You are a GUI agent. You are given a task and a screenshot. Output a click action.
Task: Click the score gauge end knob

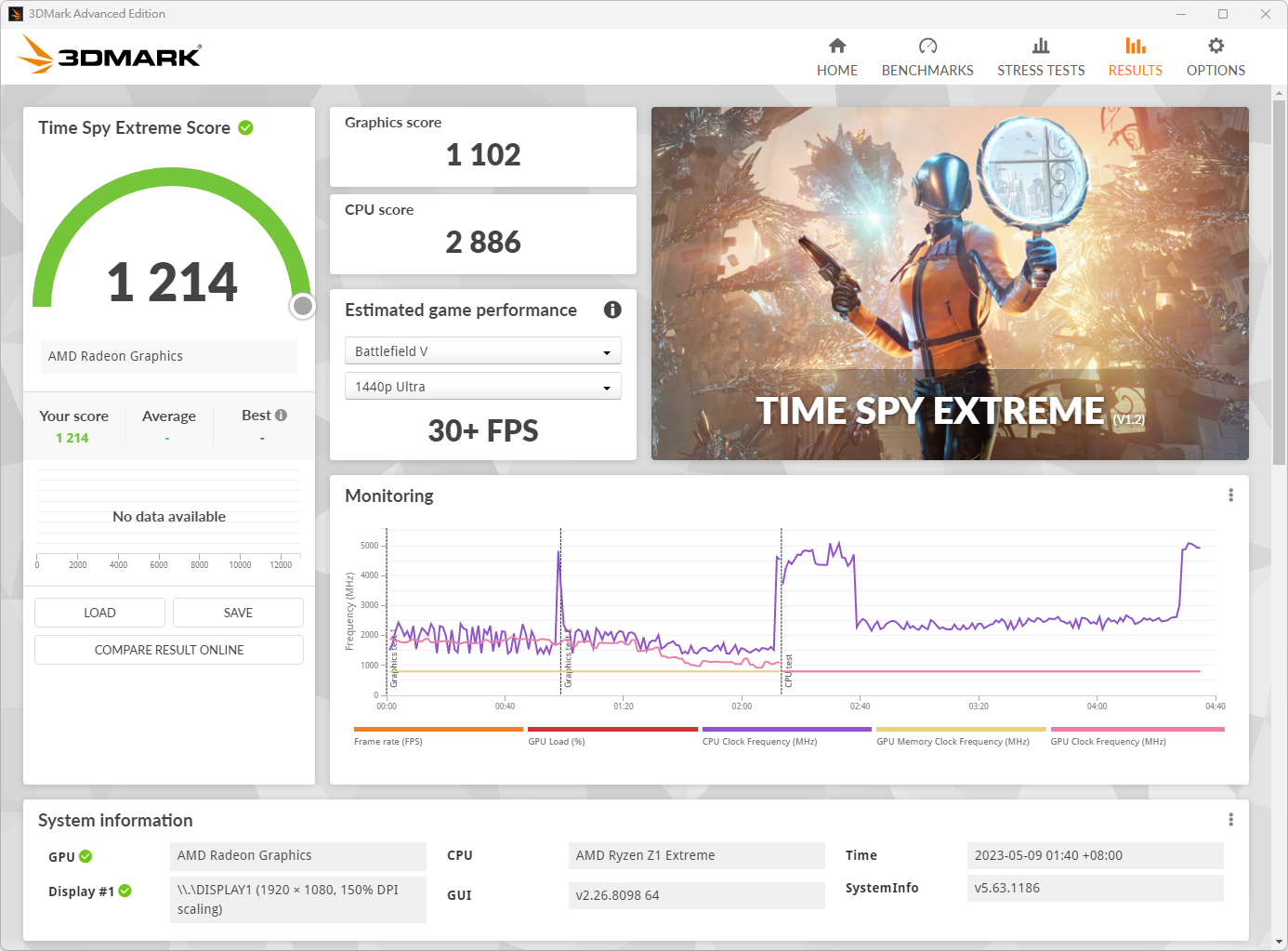coord(303,305)
